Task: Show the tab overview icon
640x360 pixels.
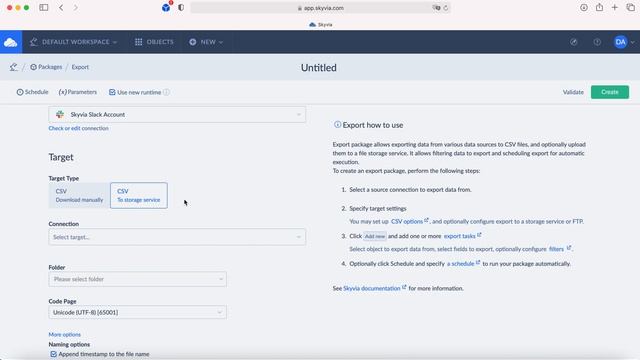Action: coord(631,7)
